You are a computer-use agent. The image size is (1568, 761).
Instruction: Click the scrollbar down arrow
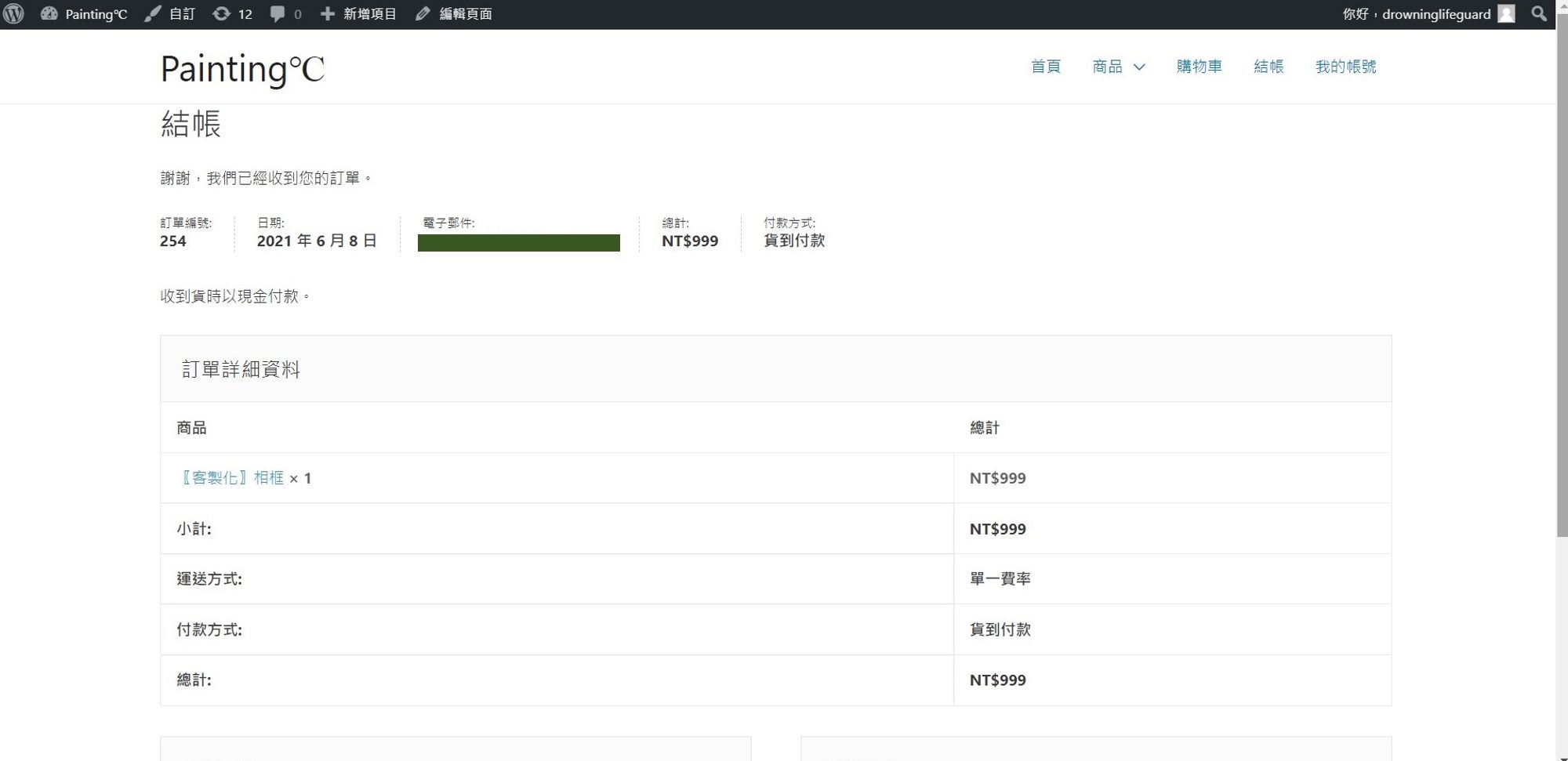1562,756
